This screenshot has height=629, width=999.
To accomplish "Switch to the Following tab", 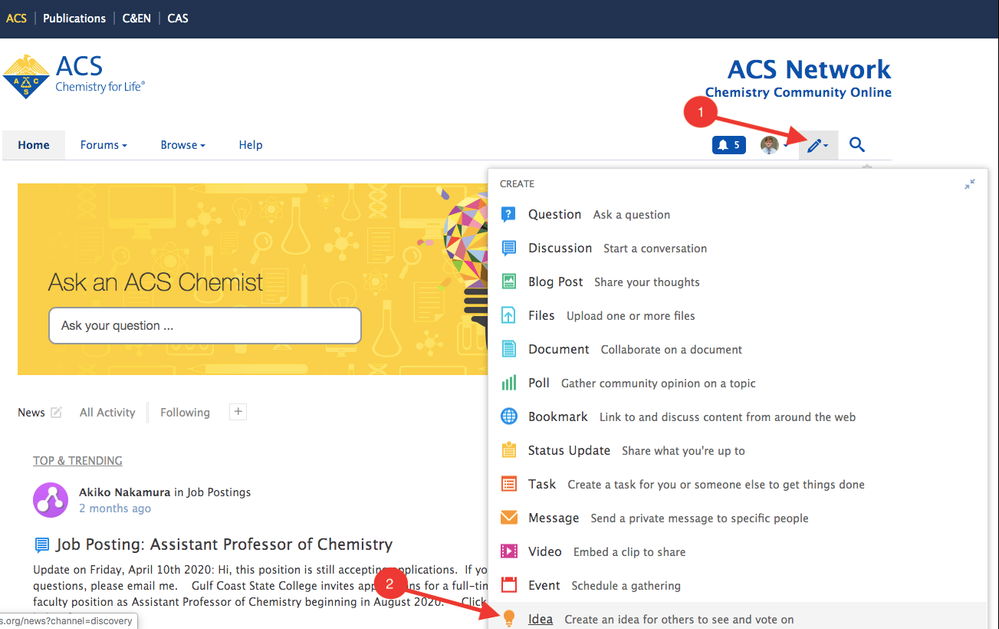I will tap(185, 412).
